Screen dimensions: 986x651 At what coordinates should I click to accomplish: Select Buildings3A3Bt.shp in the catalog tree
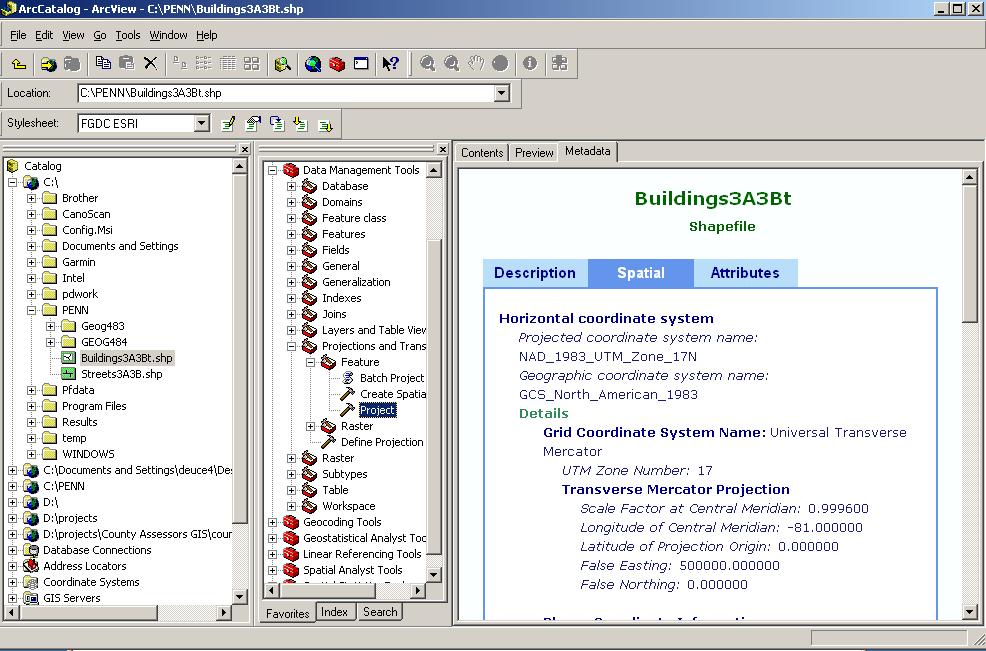pyautogui.click(x=126, y=358)
